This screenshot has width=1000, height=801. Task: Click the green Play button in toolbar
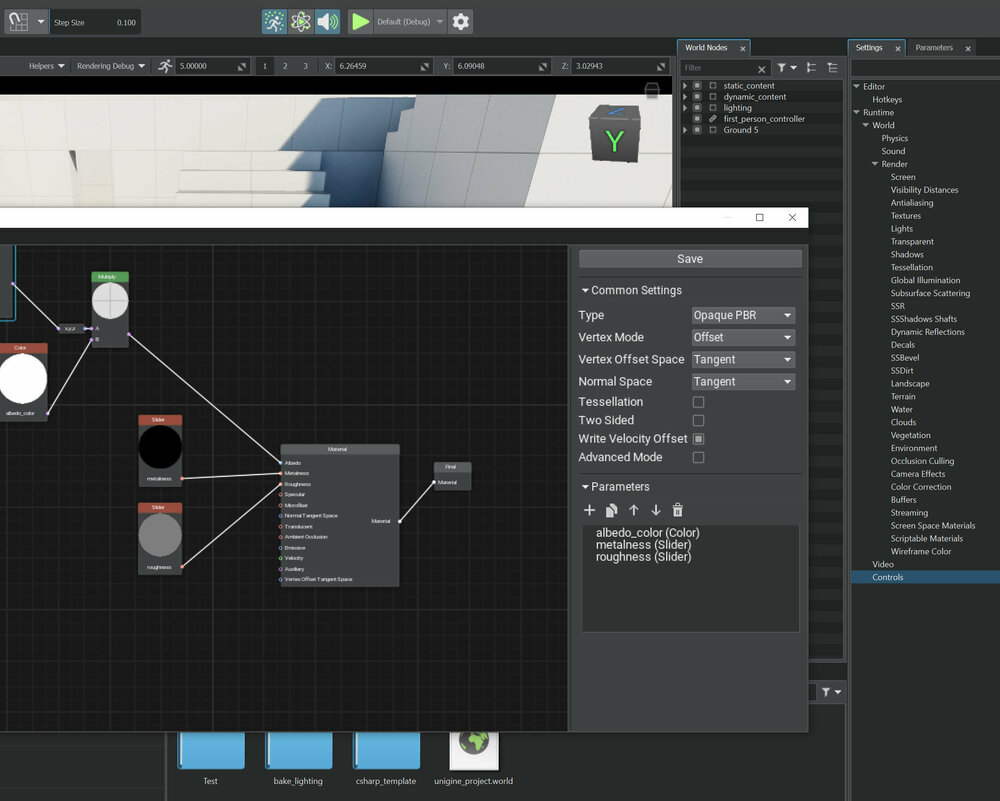click(x=359, y=21)
